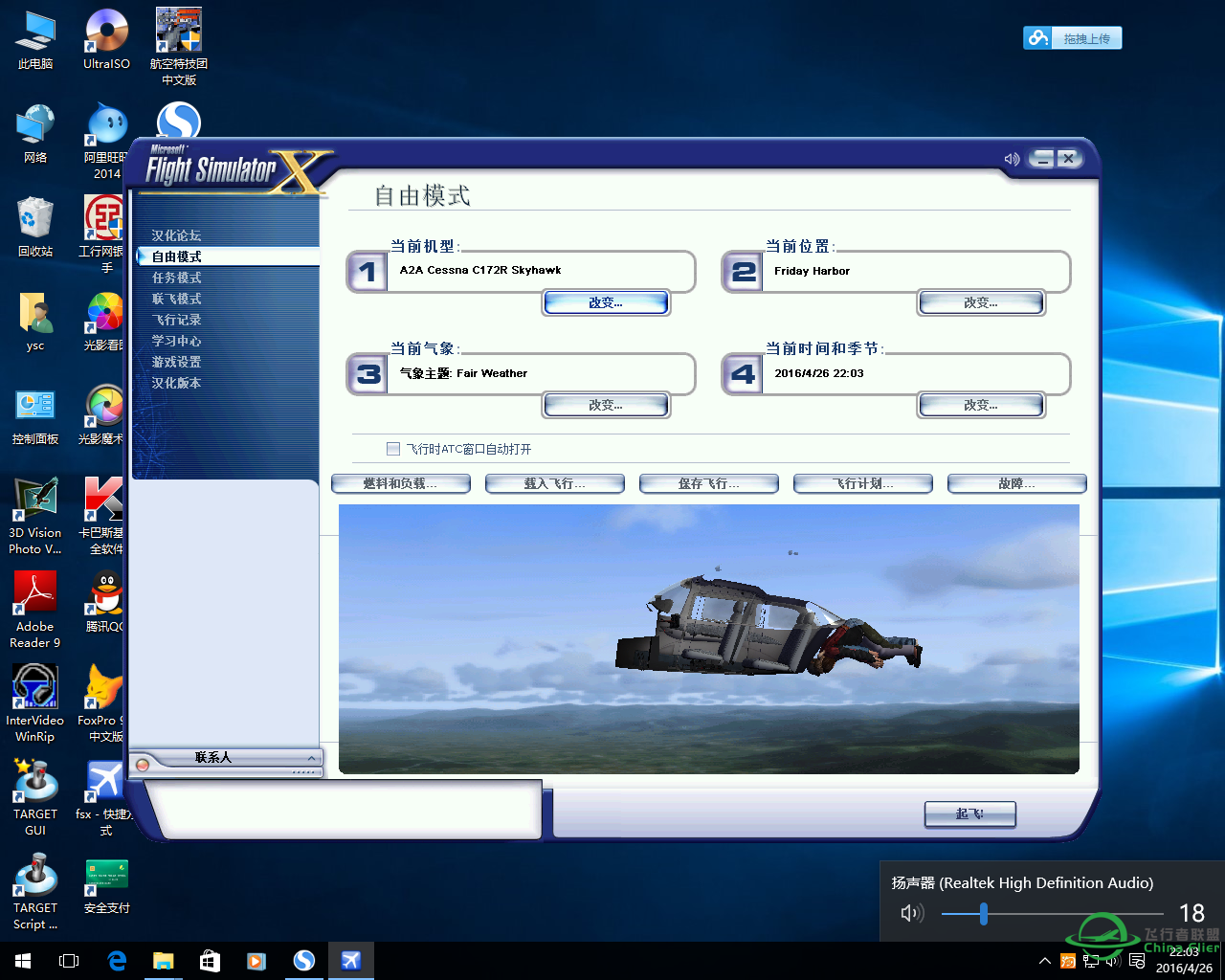Screen dimensions: 1225x980
Task: Select the fsx shortcut desktop icon
Action: tap(105, 797)
